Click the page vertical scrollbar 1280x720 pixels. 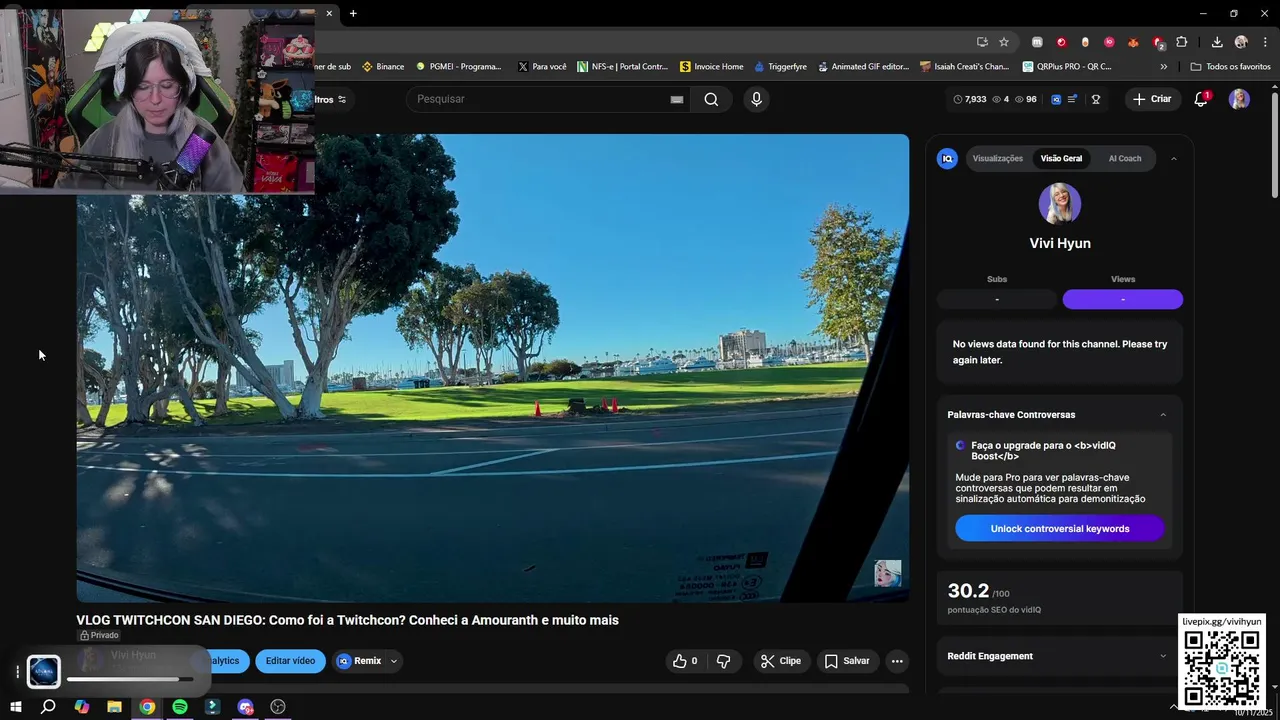pyautogui.click(x=1274, y=145)
